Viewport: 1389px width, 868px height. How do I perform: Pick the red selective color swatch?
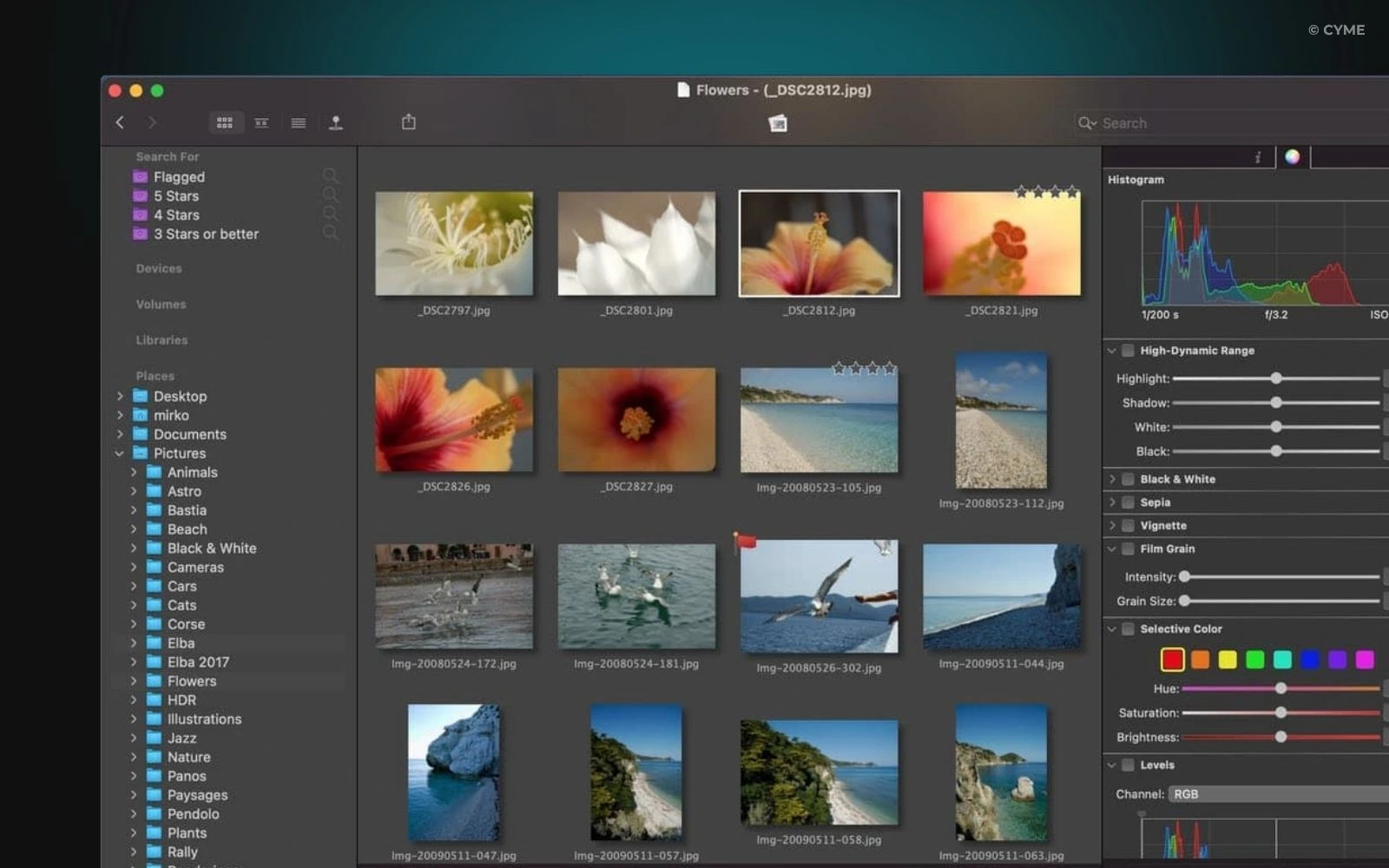(1172, 660)
